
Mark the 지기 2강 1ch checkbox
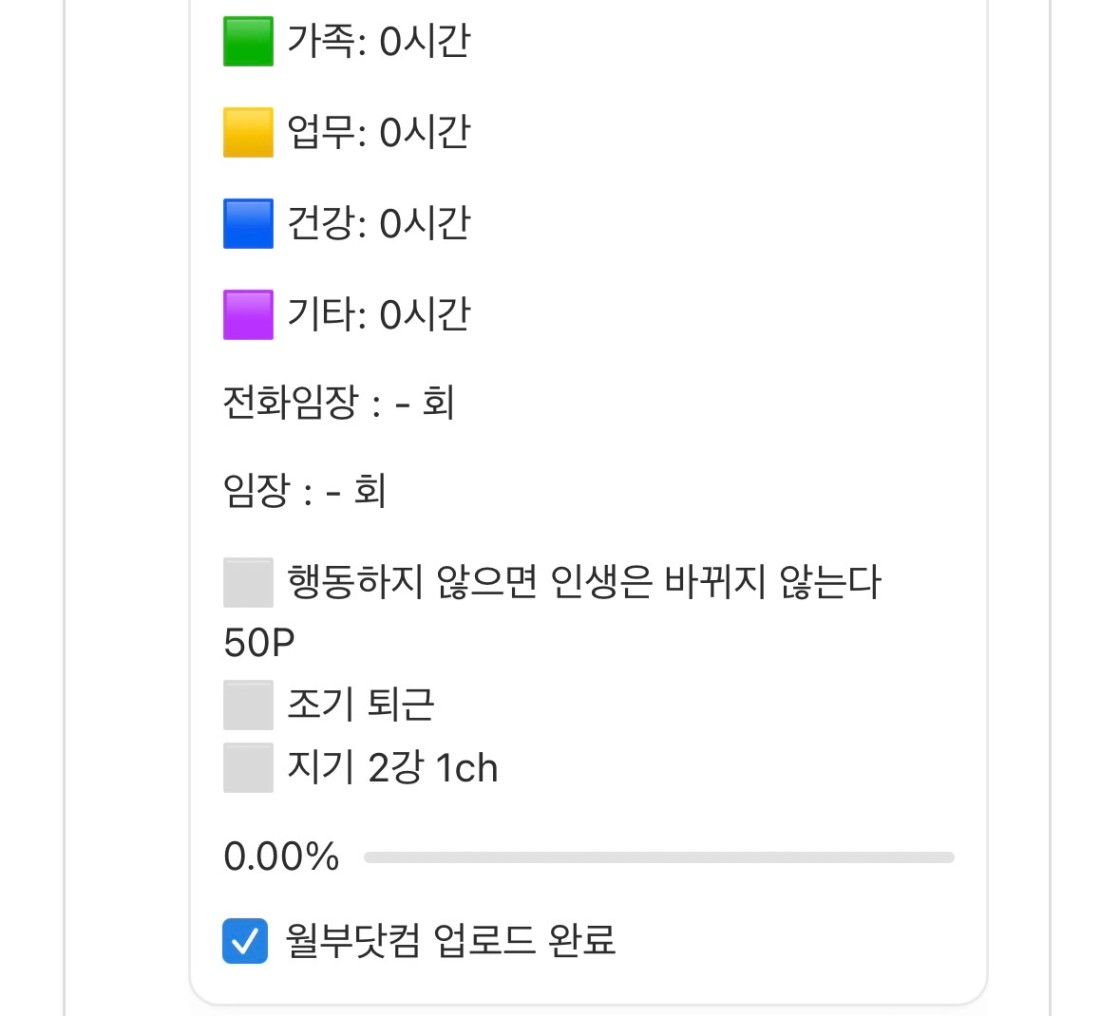pyautogui.click(x=248, y=768)
